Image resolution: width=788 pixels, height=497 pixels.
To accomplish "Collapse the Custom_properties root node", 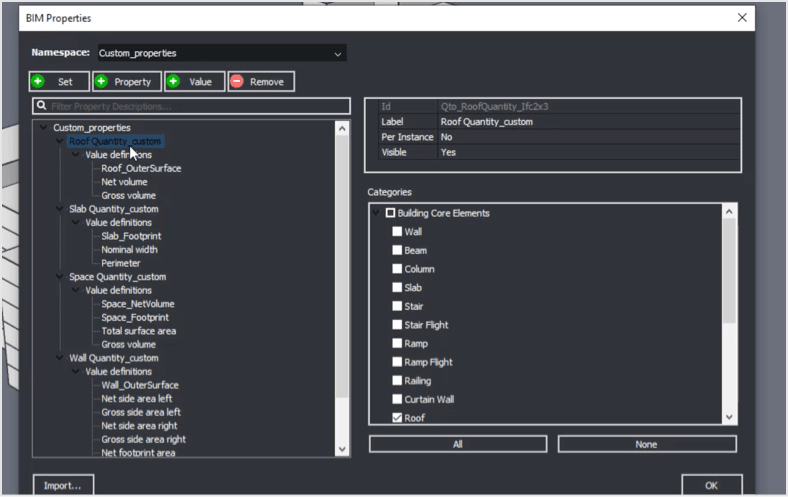I will [43, 128].
